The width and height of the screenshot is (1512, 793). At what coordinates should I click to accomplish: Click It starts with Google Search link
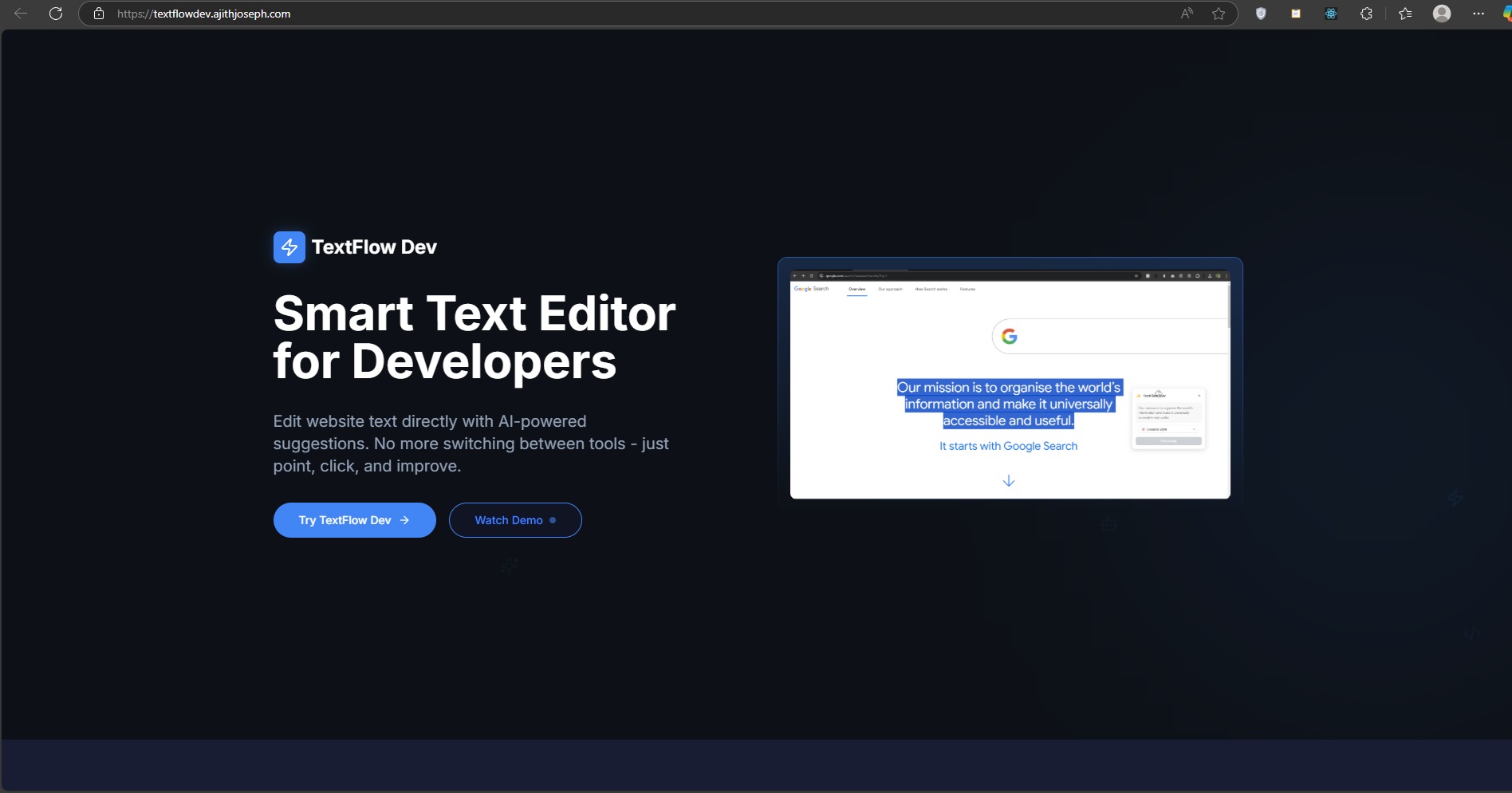pyautogui.click(x=1008, y=446)
